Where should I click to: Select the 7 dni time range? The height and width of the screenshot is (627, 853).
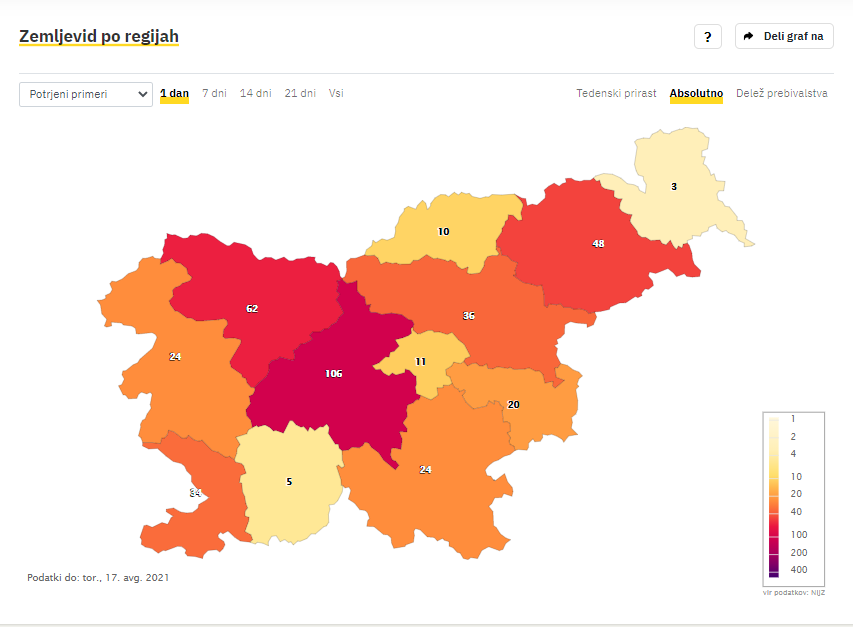point(214,94)
